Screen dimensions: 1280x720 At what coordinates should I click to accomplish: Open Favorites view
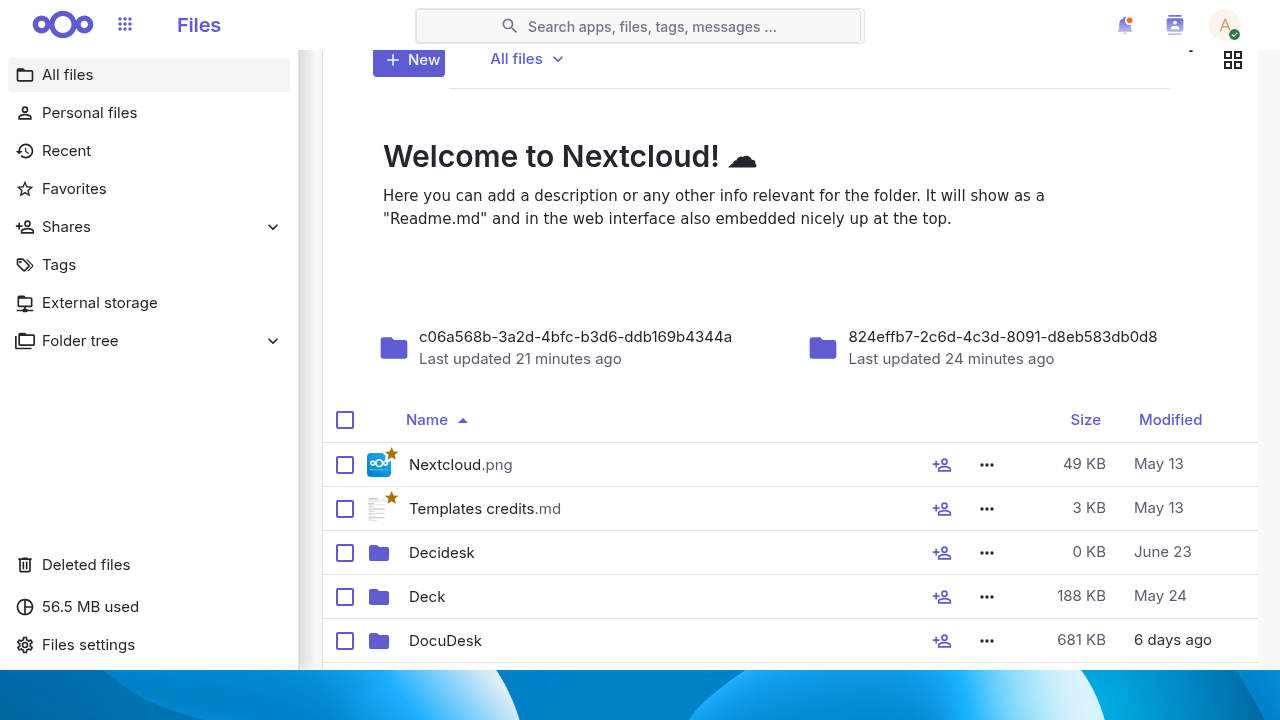149,189
